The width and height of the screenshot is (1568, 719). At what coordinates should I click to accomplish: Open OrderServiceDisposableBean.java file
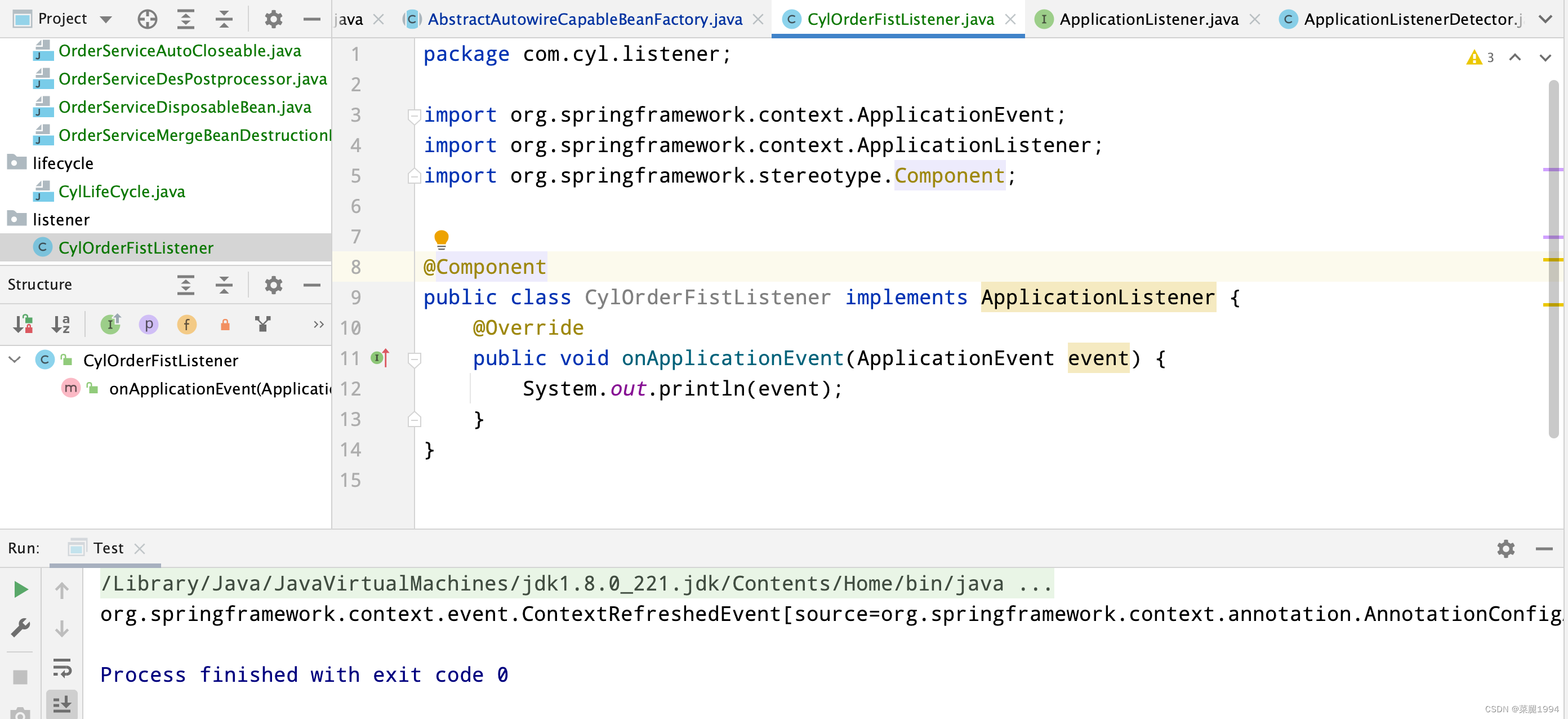184,106
